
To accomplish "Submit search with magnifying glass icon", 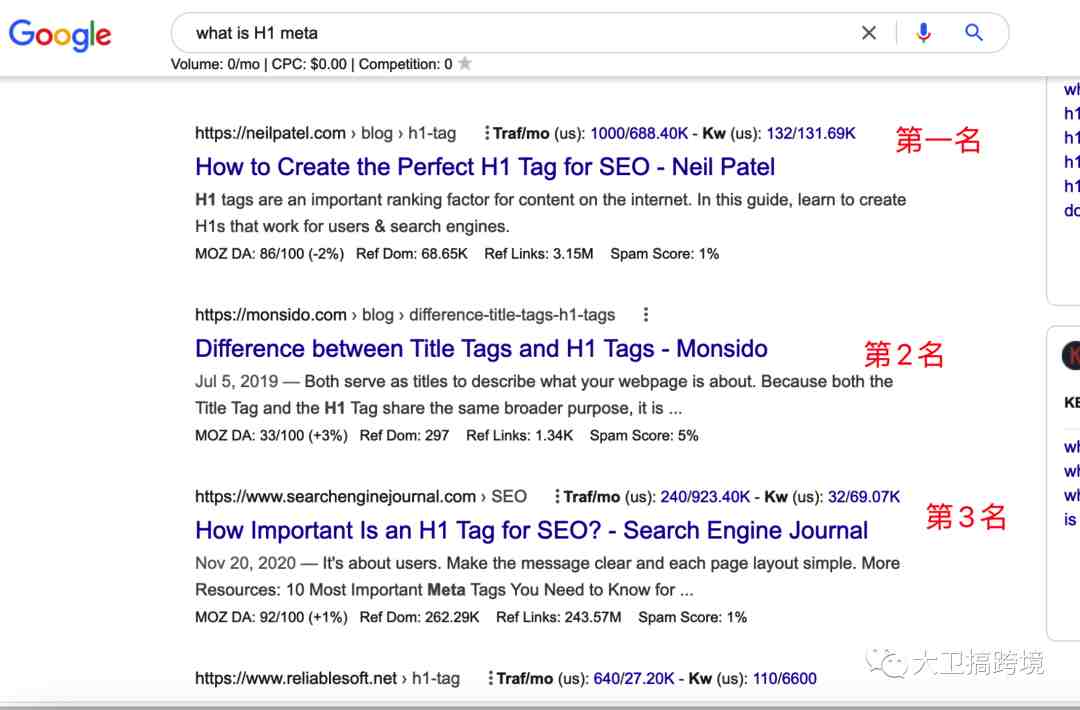I will click(x=973, y=32).
